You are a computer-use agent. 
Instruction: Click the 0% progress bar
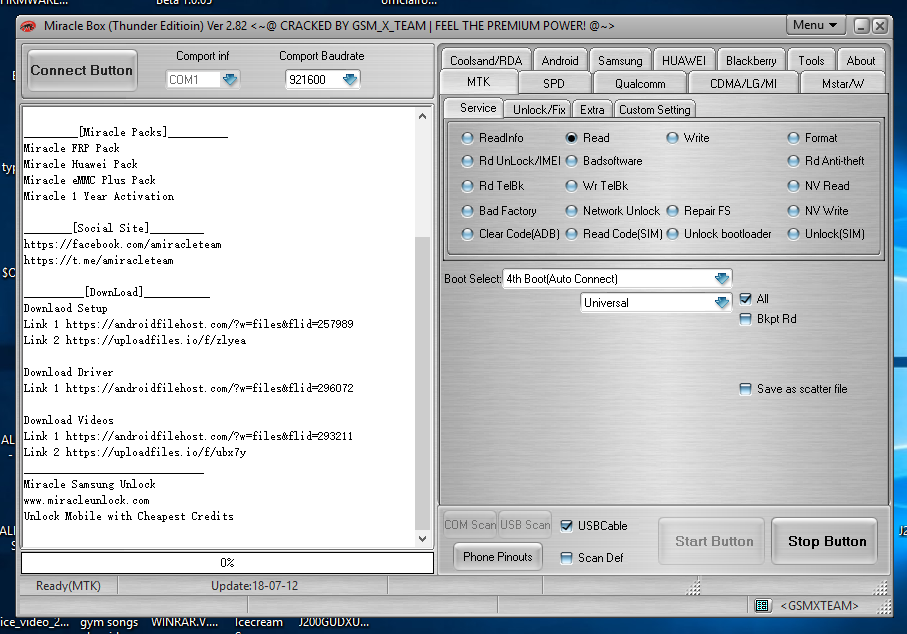click(227, 562)
